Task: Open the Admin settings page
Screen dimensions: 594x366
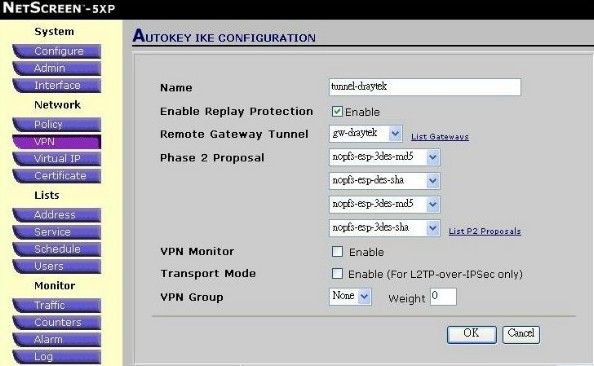Action: (x=57, y=68)
